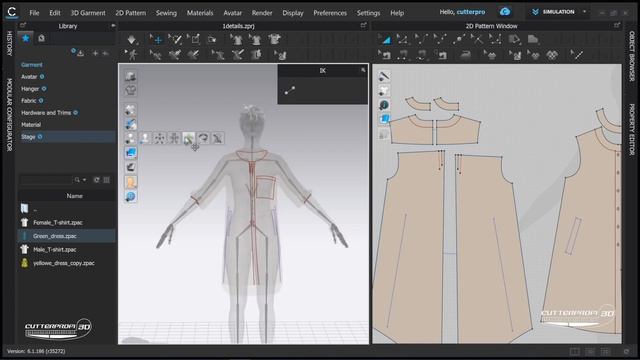Screen dimensions: 640x360
Task: Click the Simulate downward-arrow tool in 3D toolbar
Action: point(131,40)
